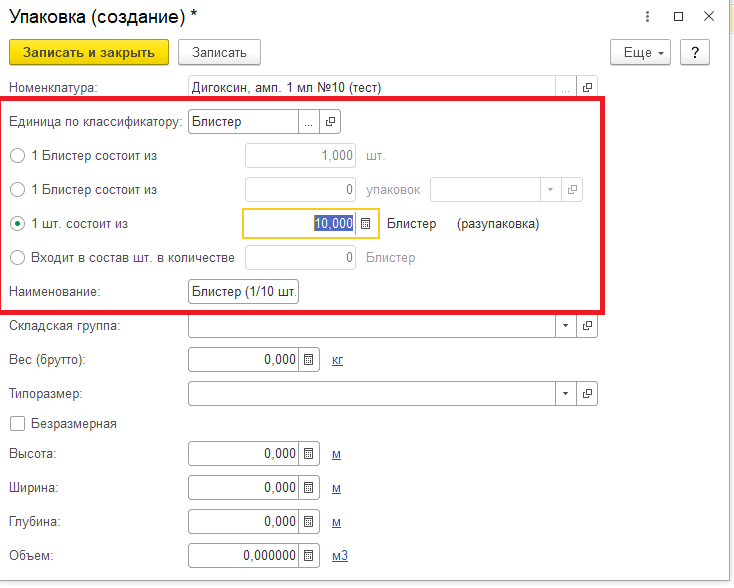
Task: Open calculator for Высота field
Action: (x=308, y=454)
